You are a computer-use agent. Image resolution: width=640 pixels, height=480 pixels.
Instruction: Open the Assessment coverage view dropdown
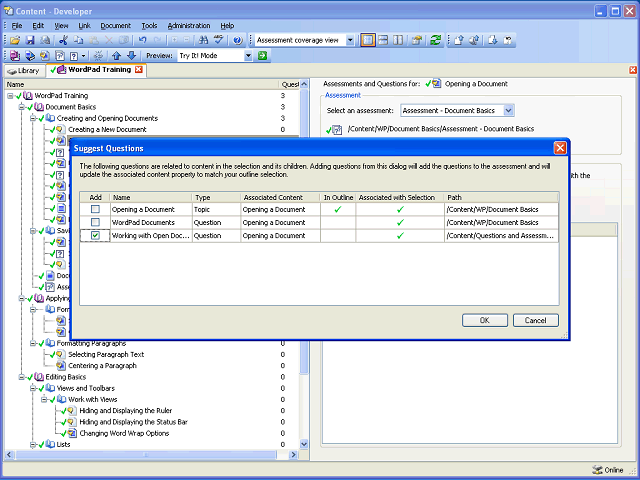pos(350,40)
